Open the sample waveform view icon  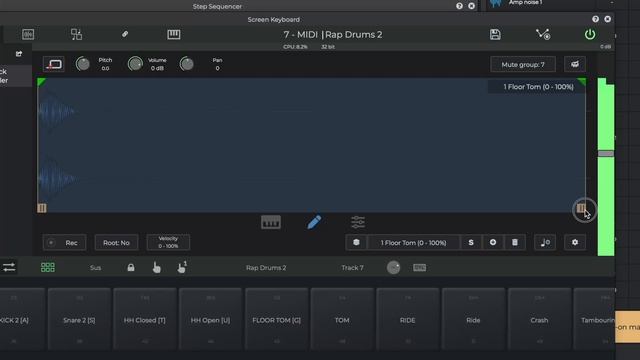click(28, 34)
